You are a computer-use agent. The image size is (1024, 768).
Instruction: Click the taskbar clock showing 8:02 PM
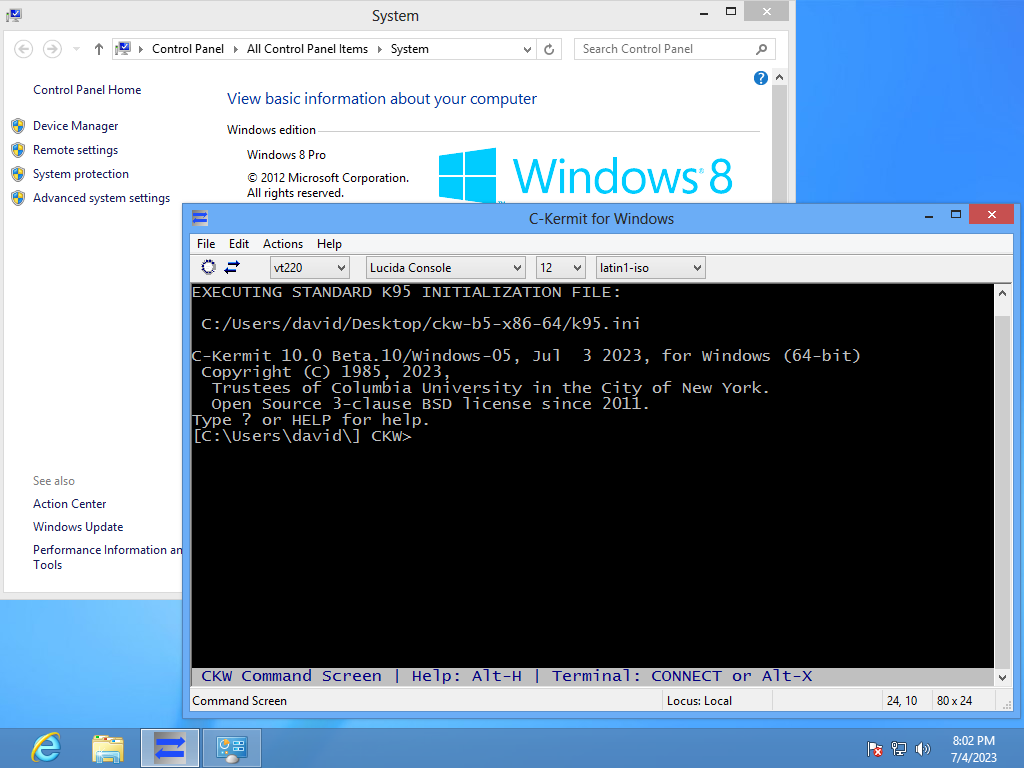point(974,748)
